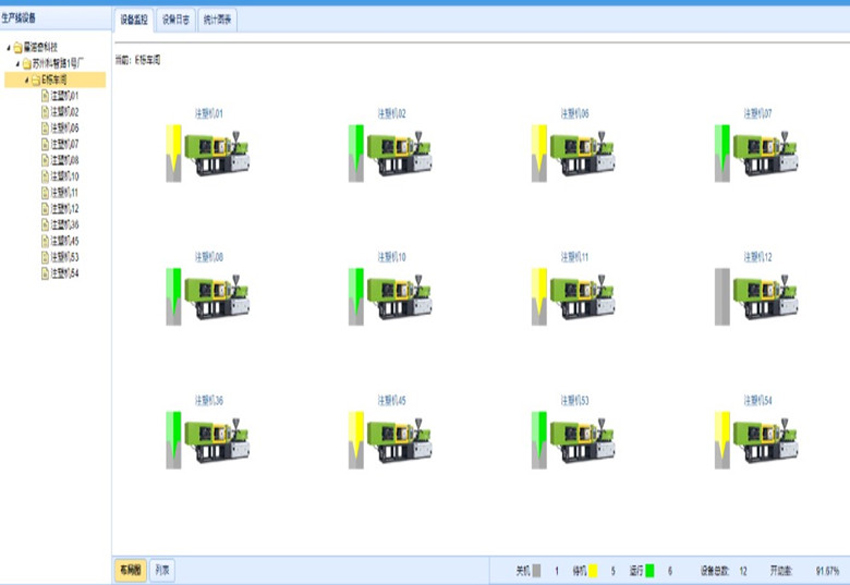The image size is (850, 585).
Task: Click the 注塑机12 machine picture
Action: [x=765, y=297]
